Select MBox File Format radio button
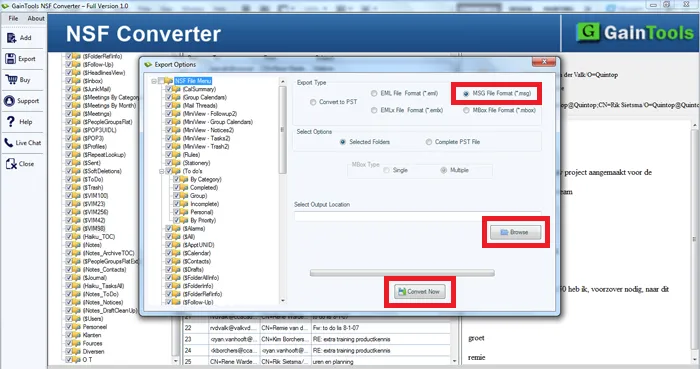Image resolution: width=700 pixels, height=369 pixels. pos(466,110)
